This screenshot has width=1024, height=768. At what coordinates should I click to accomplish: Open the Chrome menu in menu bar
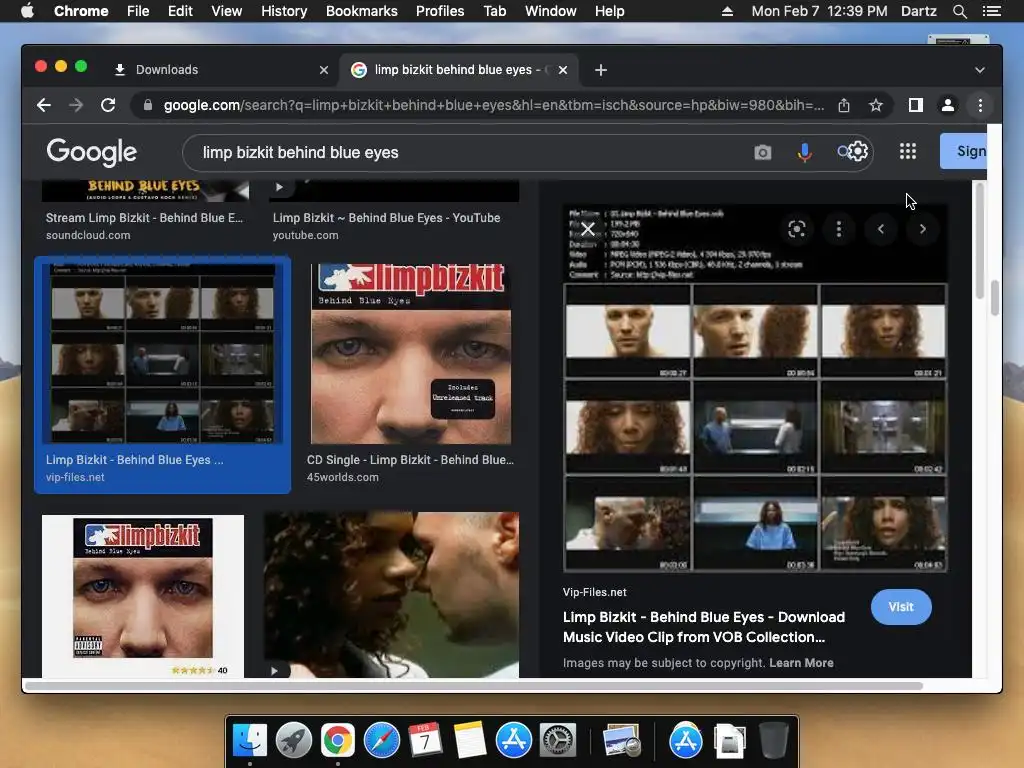[x=81, y=11]
